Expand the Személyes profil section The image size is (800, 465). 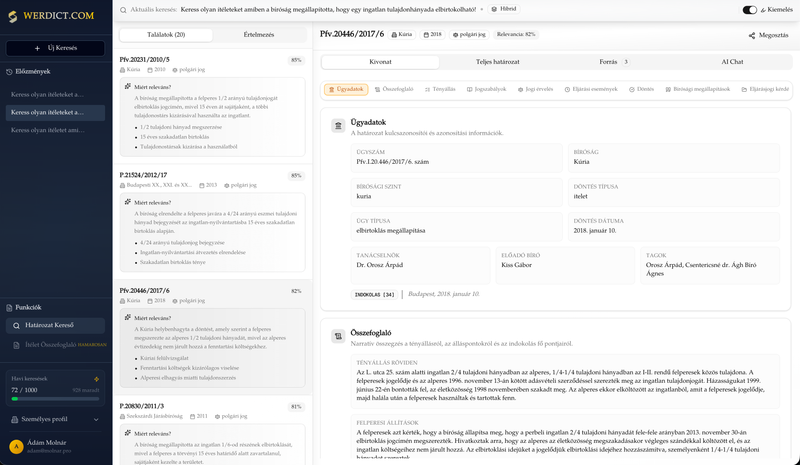pos(55,419)
